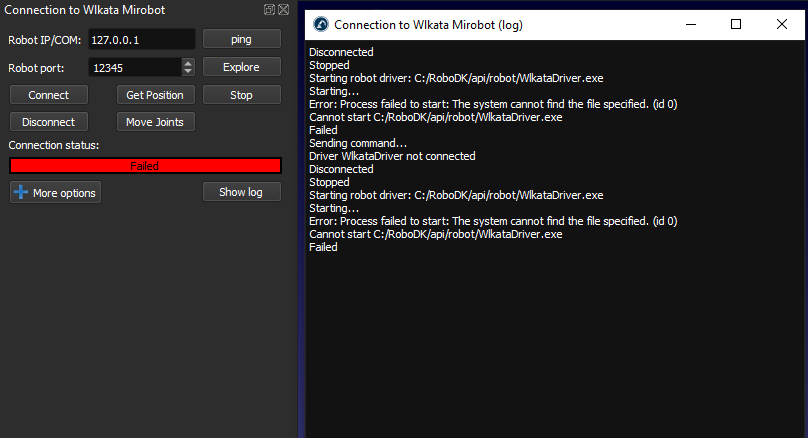Minimize the log window
This screenshot has width=808, height=438.
(x=691, y=24)
